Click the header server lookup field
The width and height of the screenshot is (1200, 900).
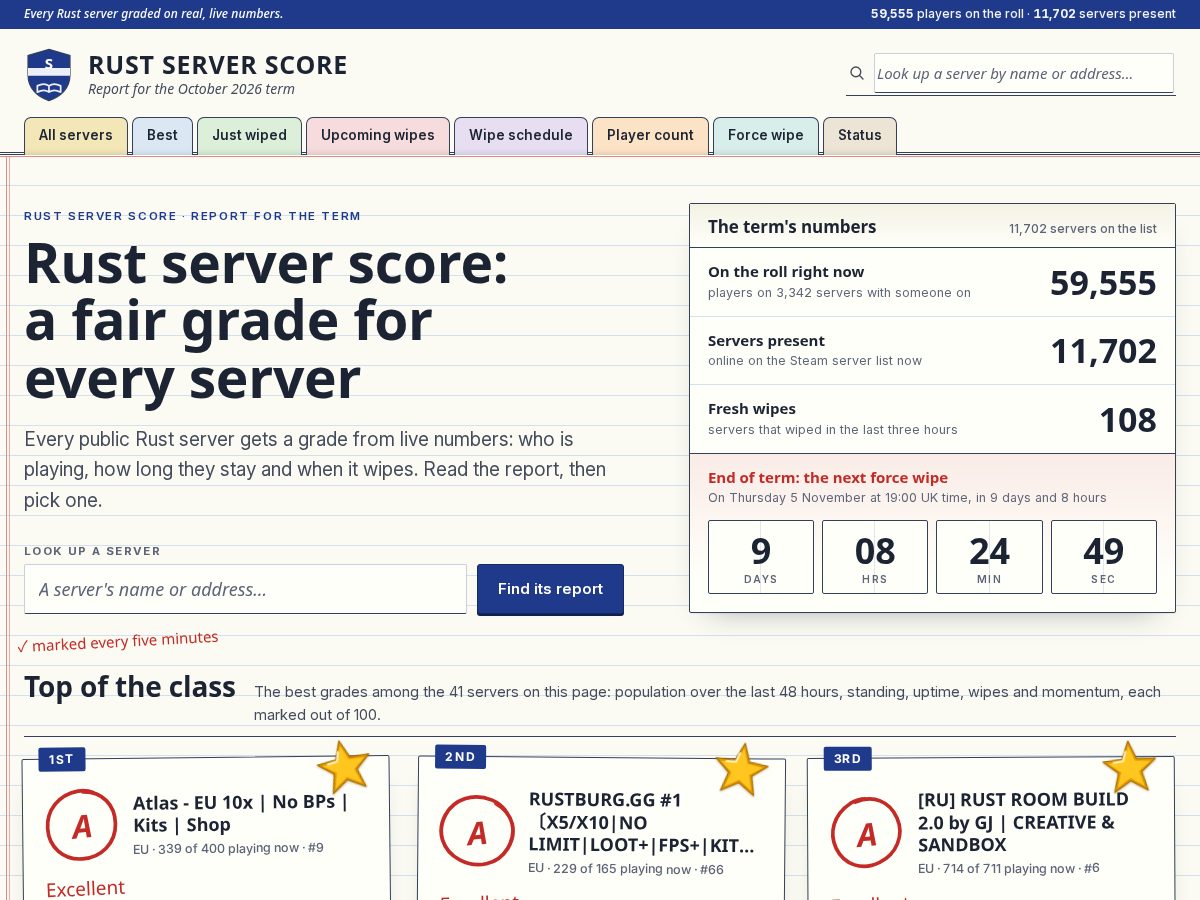point(1024,73)
